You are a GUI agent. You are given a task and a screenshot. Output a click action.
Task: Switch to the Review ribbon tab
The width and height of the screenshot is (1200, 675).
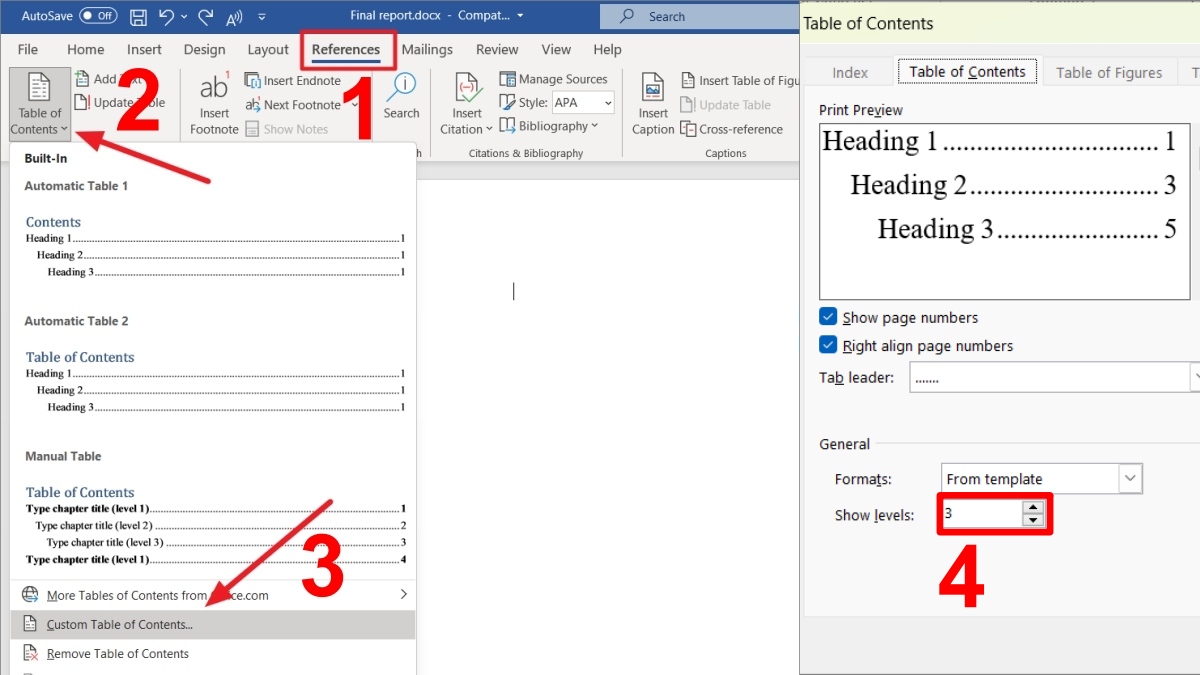497,49
